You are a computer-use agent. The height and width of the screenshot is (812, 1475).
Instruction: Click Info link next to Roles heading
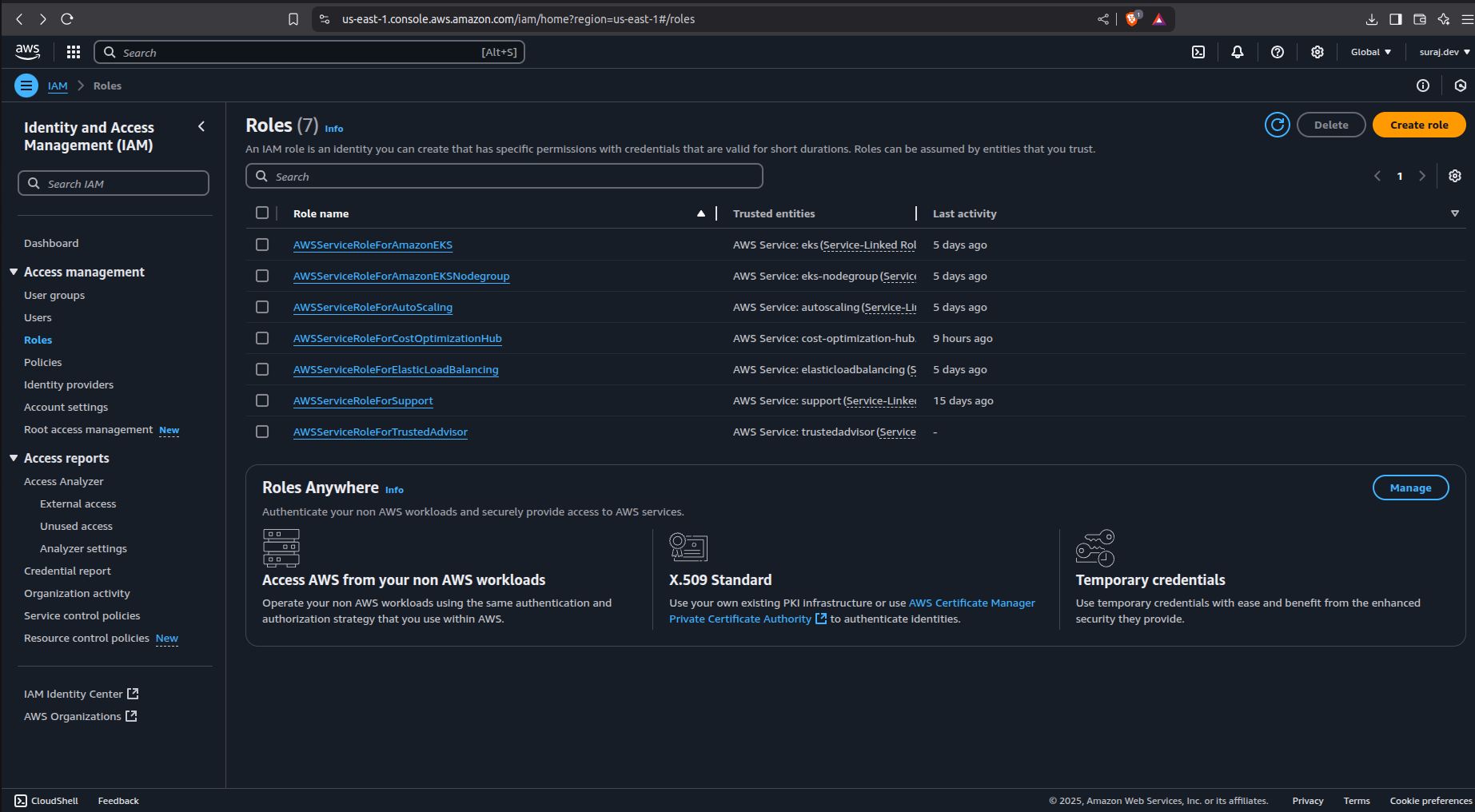pyautogui.click(x=334, y=129)
